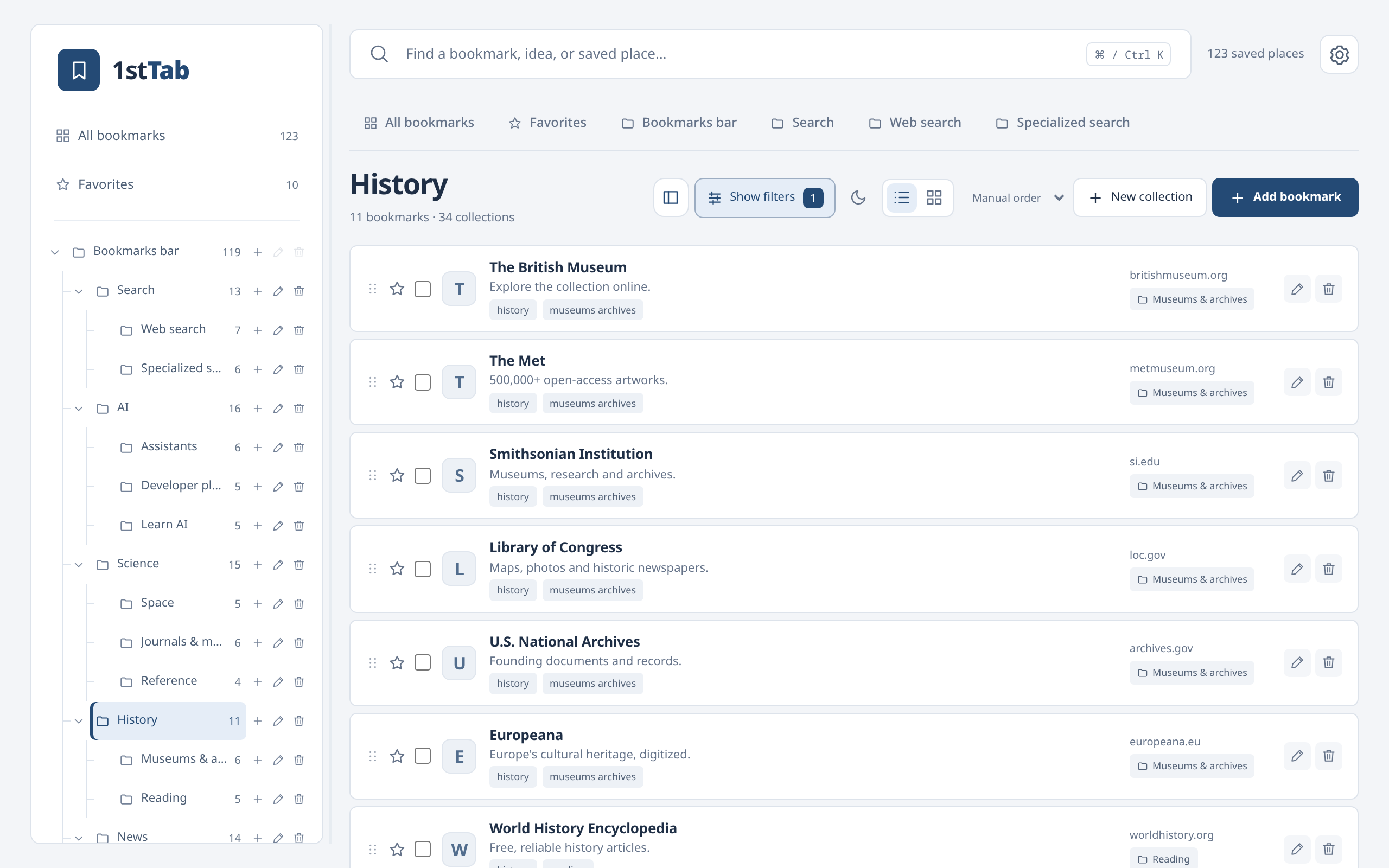Toggle the sidebar panel layout icon
Image resolution: width=1389 pixels, height=868 pixels.
(671, 197)
